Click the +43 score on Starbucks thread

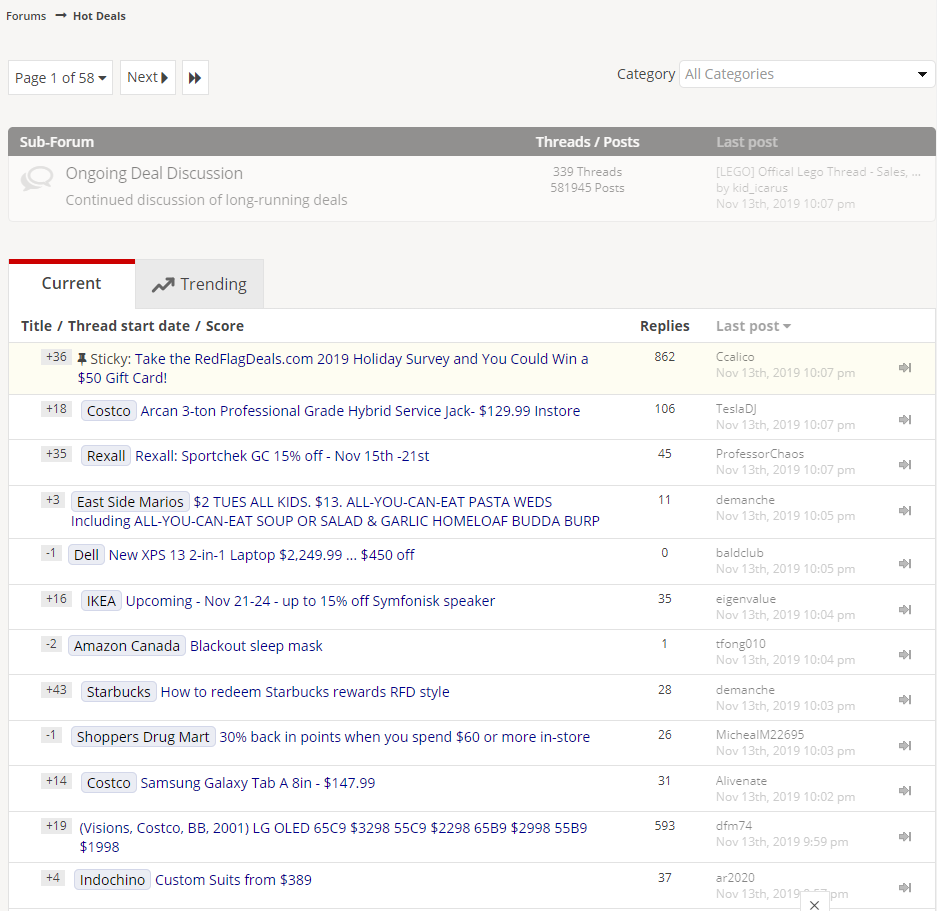[56, 690]
